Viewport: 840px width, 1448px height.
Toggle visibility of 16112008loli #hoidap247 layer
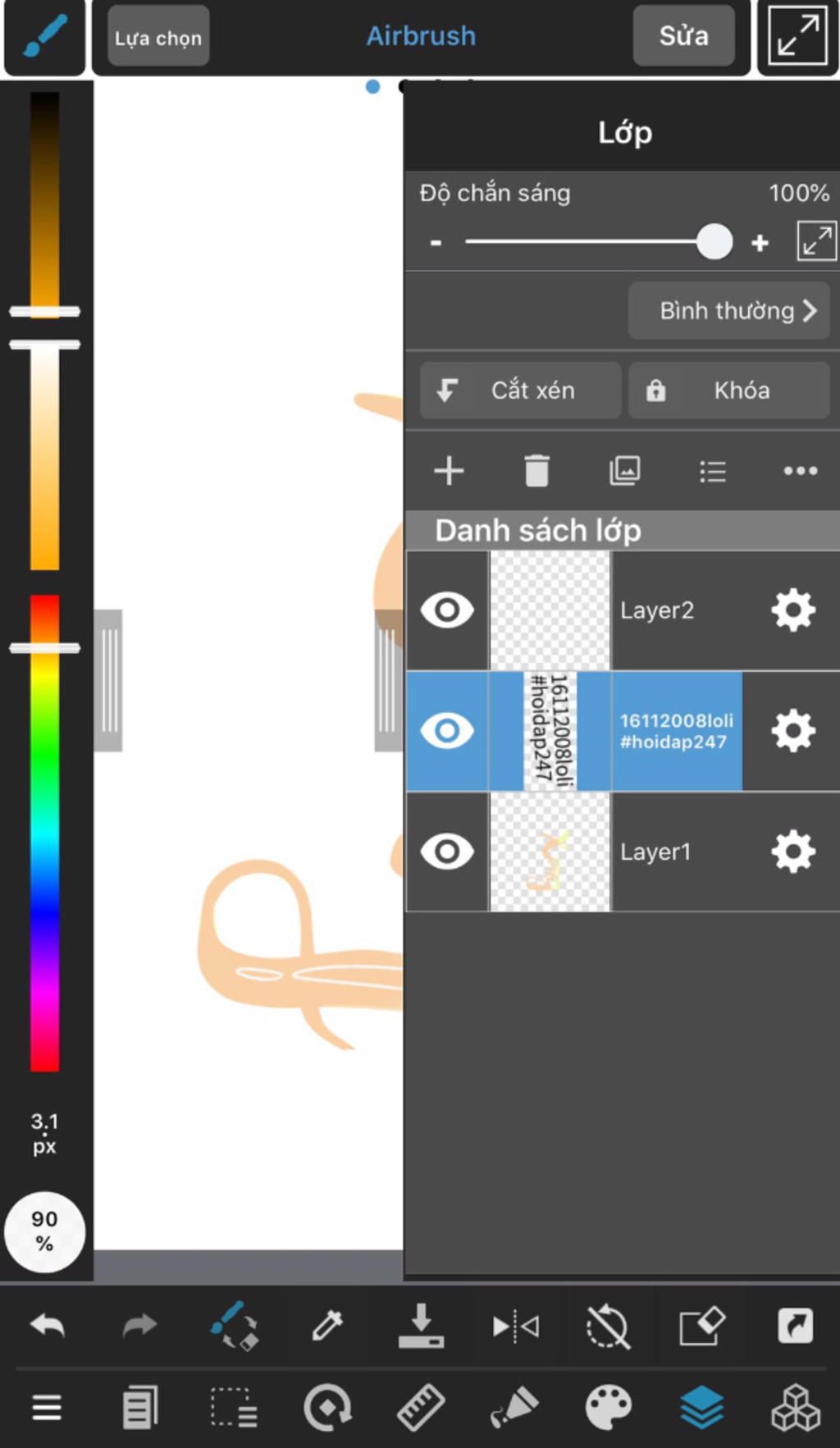447,730
